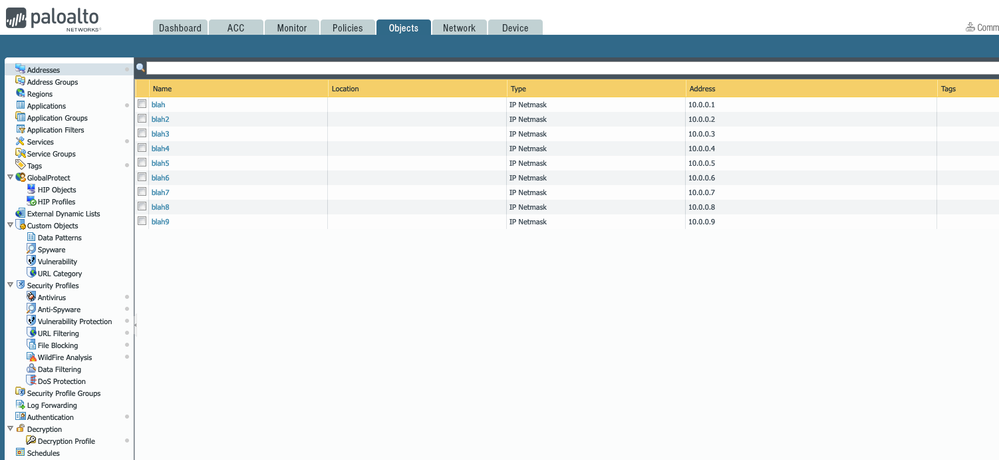Click the URL Category icon
The width and height of the screenshot is (999, 460).
tap(31, 273)
